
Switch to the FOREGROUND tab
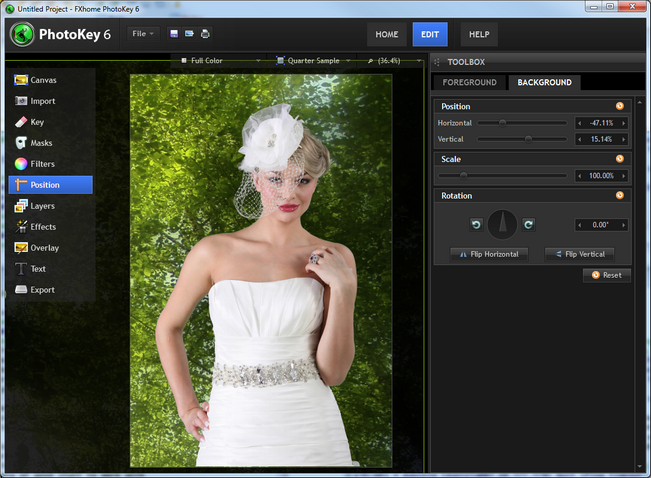[470, 82]
